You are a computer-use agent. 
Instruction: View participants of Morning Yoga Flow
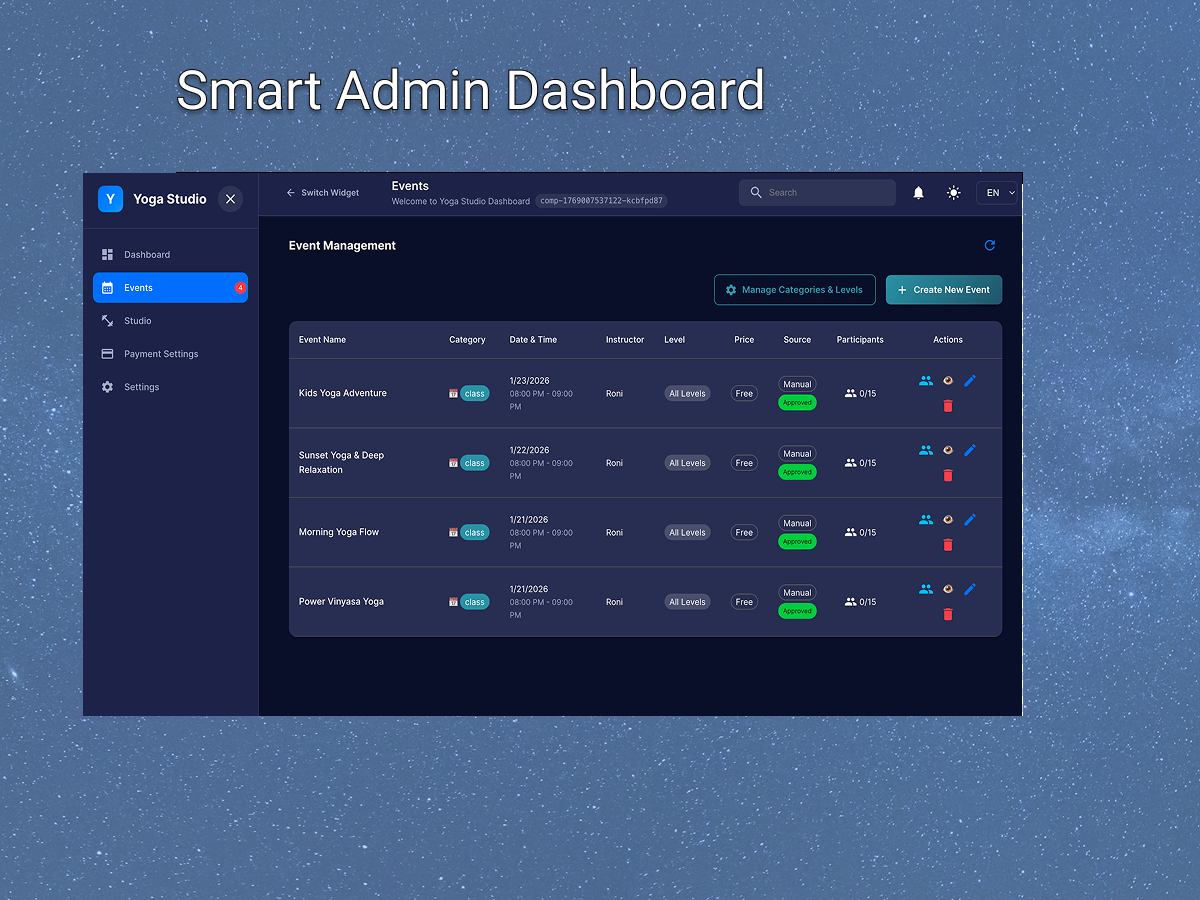tap(926, 520)
